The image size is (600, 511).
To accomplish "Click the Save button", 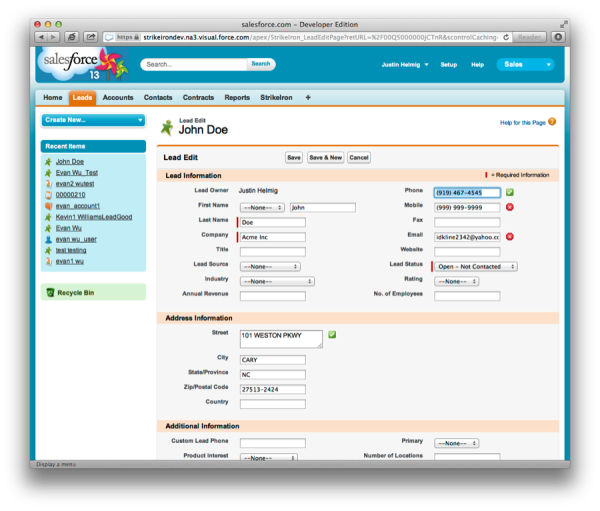I will (x=294, y=157).
